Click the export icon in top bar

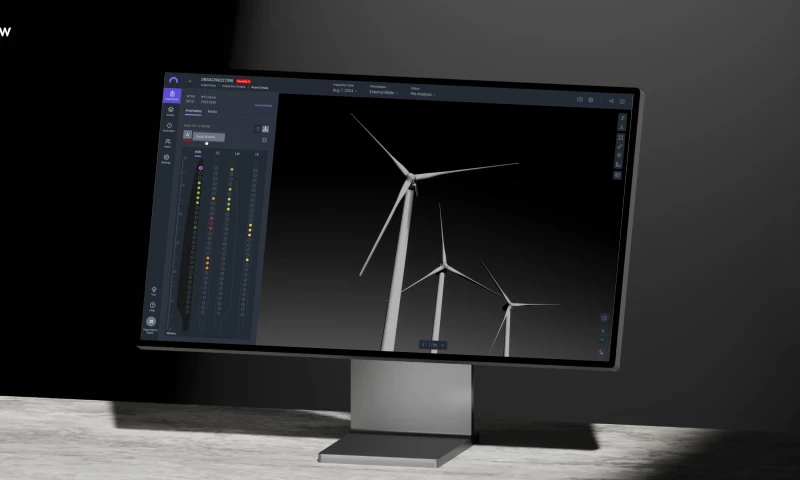click(x=622, y=101)
